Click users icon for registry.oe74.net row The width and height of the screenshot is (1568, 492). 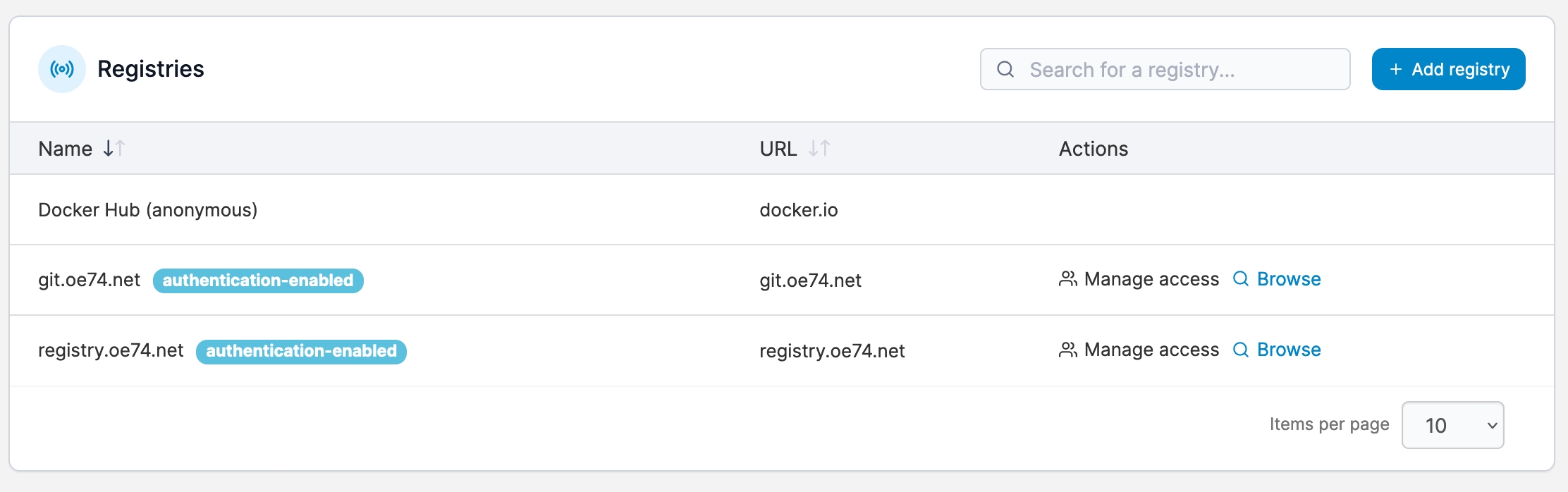point(1068,350)
